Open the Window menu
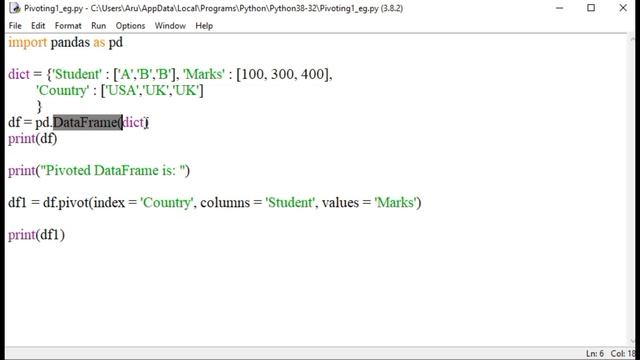This screenshot has width=640, height=360. [170, 26]
